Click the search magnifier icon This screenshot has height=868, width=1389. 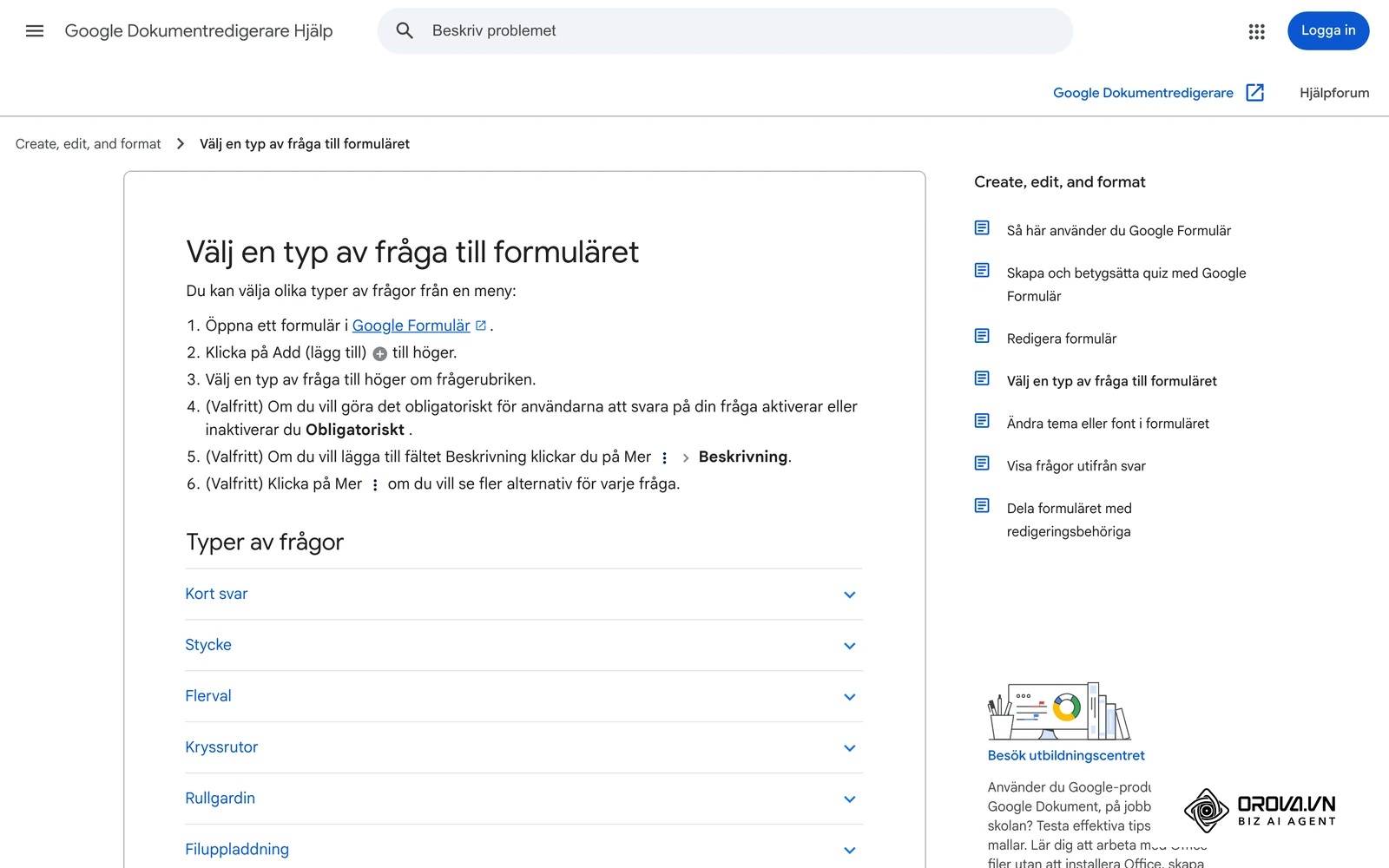(x=405, y=31)
